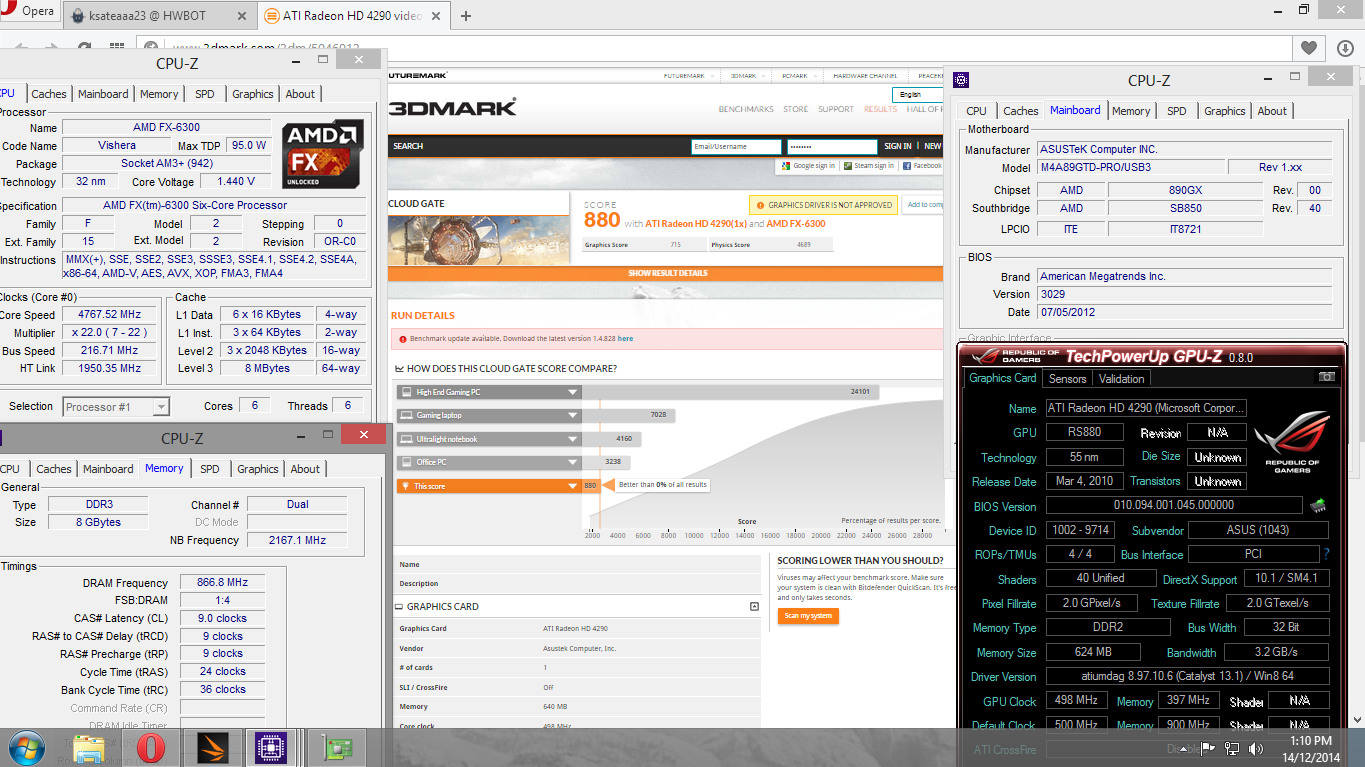
Task: Bookmark page with the heart icon
Action: [1309, 48]
